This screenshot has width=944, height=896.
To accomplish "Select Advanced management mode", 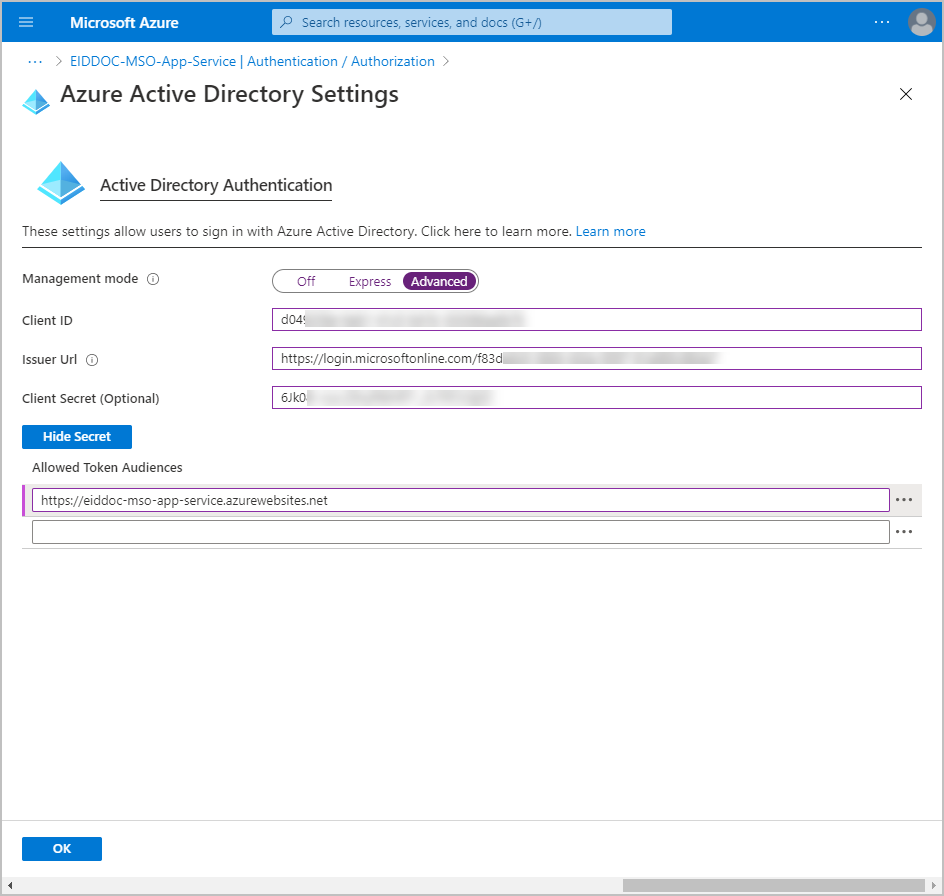I will coord(439,282).
